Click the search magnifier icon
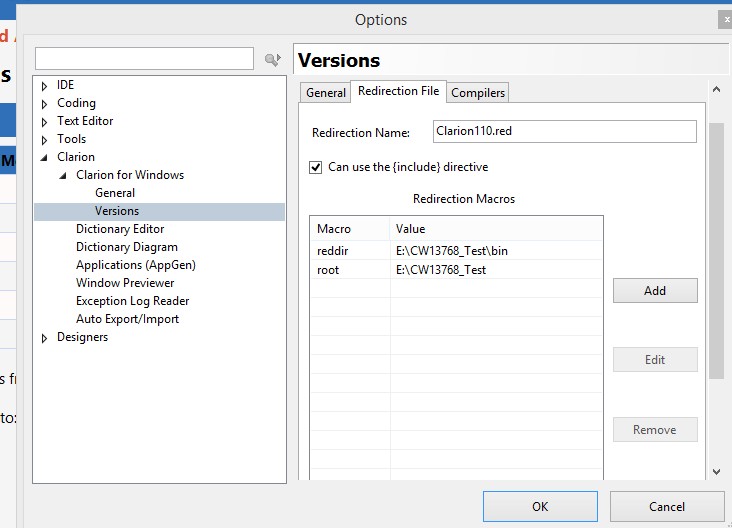This screenshot has height=528, width=732. coord(271,60)
